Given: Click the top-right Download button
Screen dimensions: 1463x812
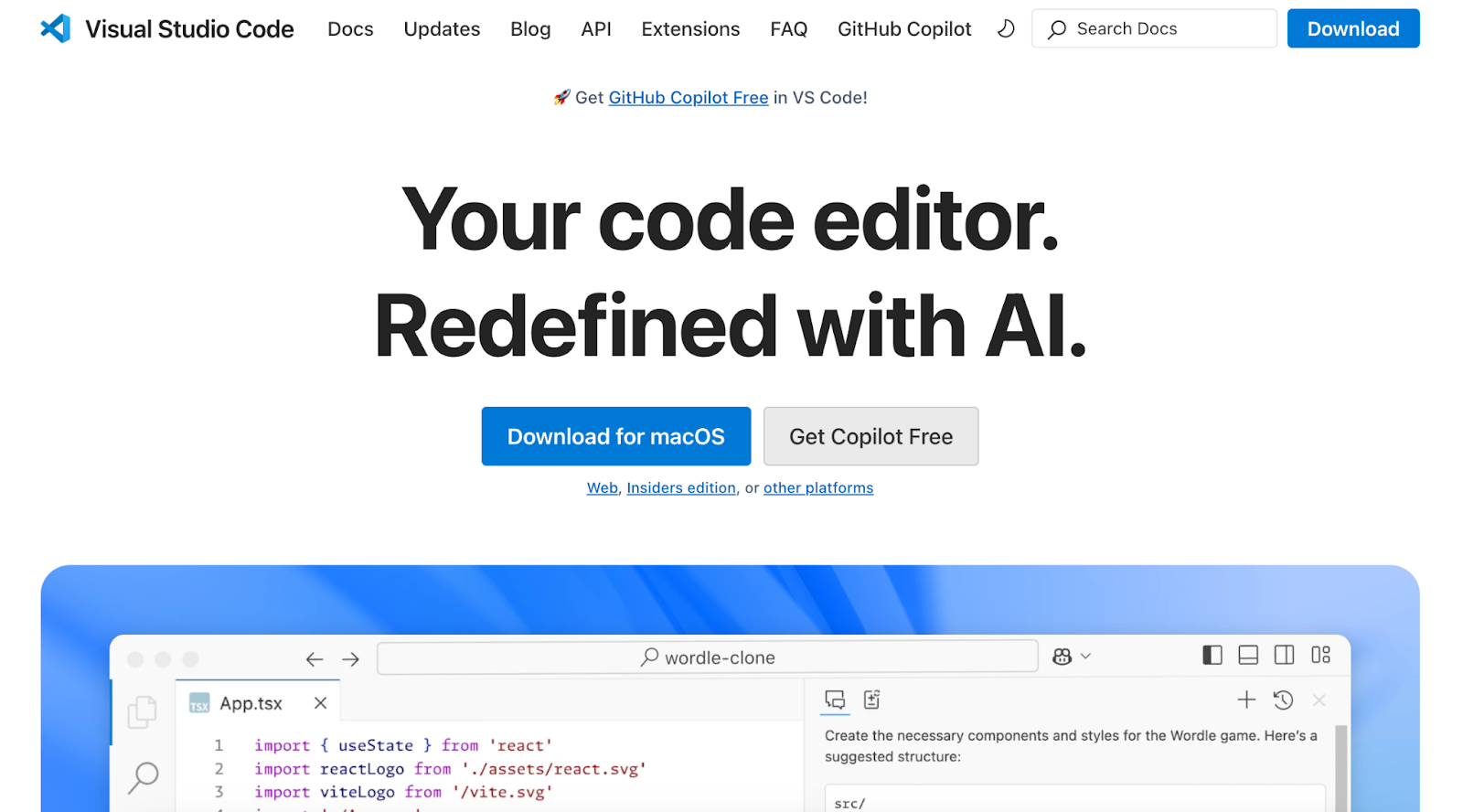Looking at the screenshot, I should (x=1353, y=28).
